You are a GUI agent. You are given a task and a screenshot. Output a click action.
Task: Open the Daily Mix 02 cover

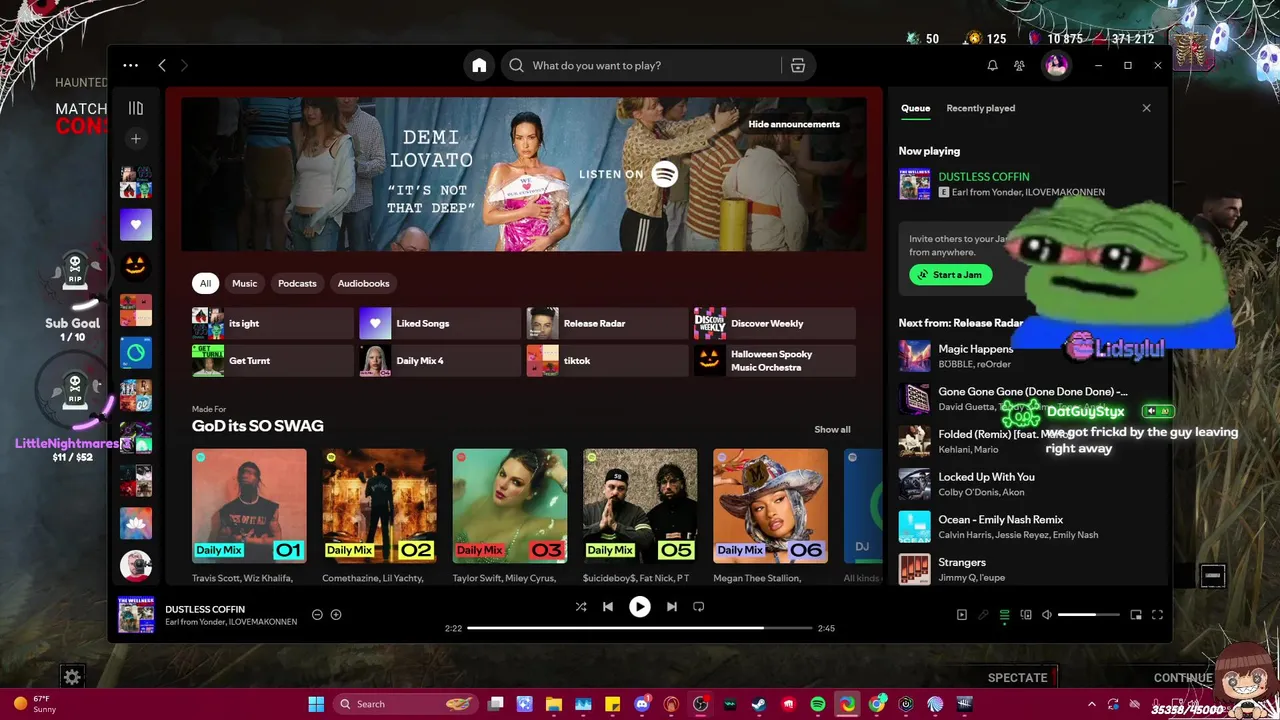point(379,505)
